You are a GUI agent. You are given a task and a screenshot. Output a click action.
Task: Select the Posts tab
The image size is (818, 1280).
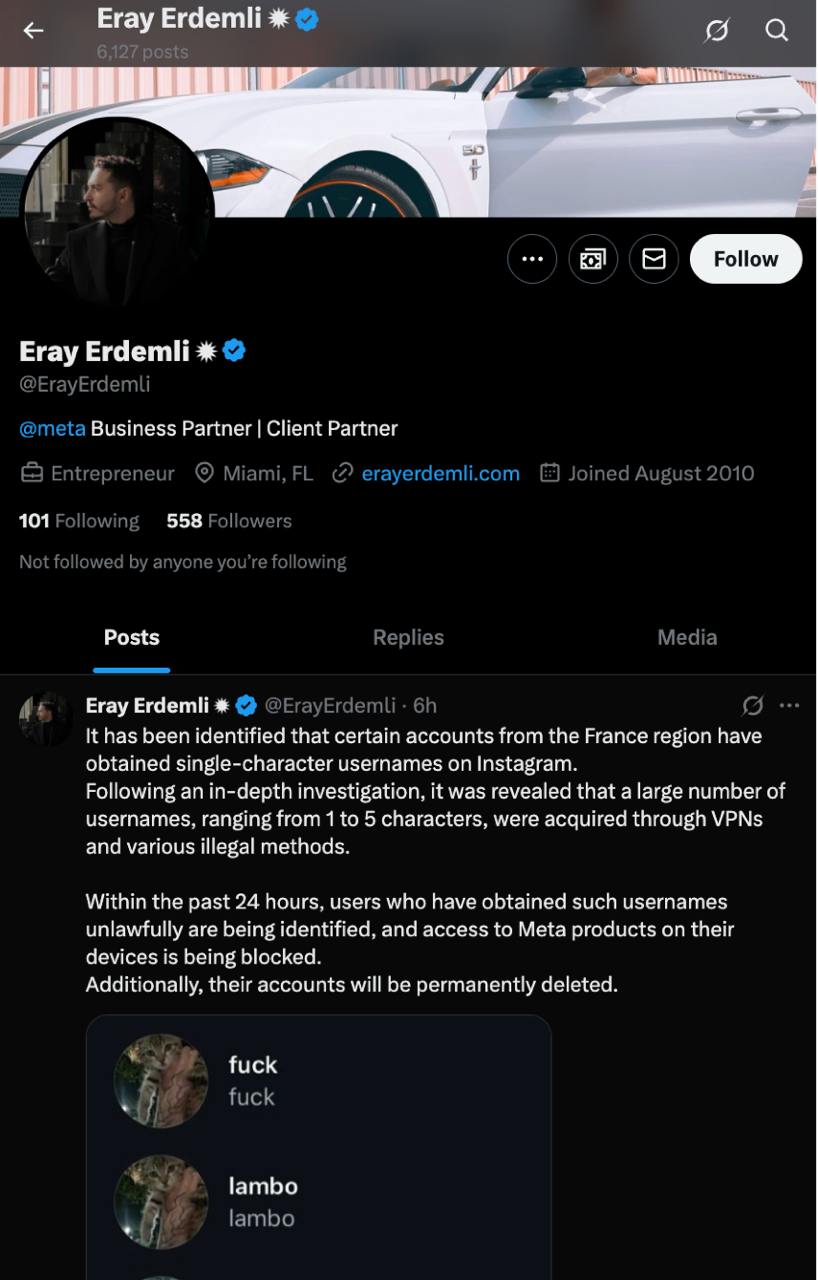131,638
